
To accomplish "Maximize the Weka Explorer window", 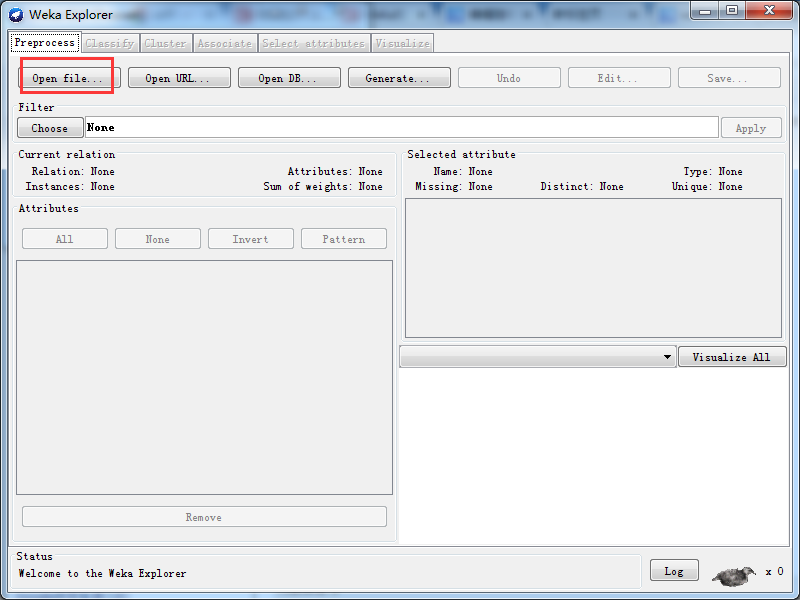I will point(732,10).
